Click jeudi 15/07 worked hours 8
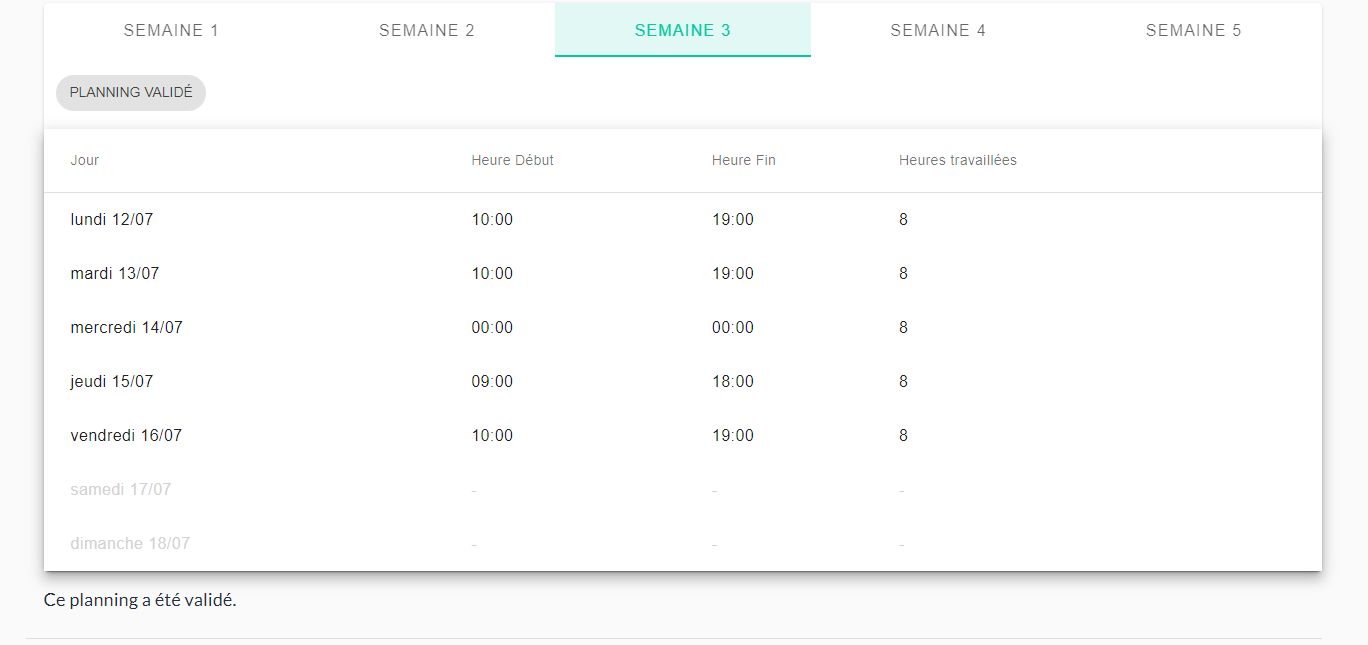The image size is (1368, 645). point(904,381)
